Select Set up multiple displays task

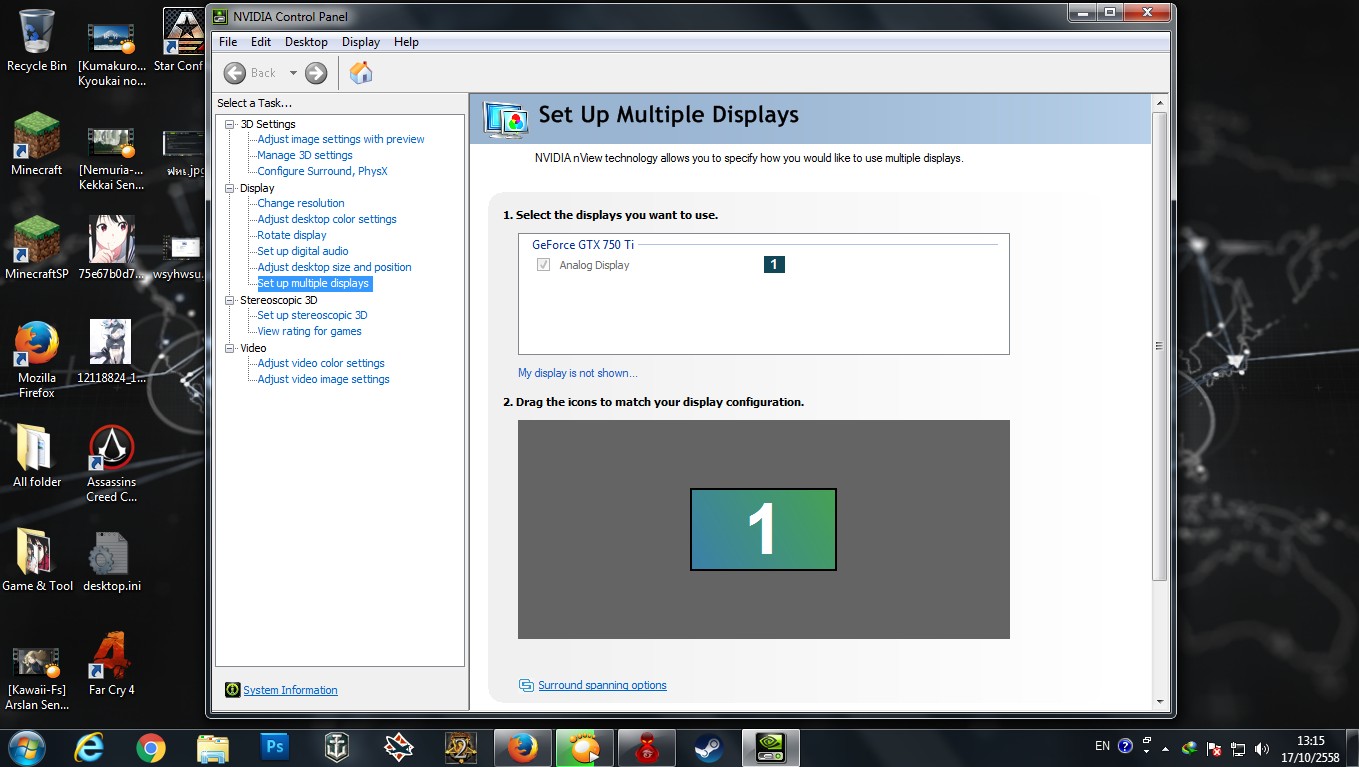314,283
